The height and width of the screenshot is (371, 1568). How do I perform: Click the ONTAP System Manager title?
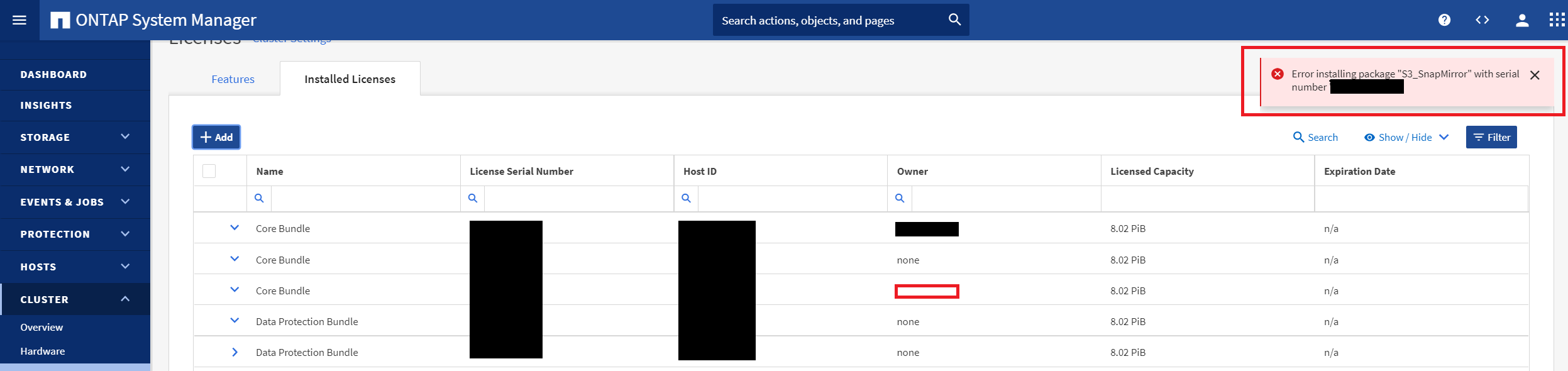(x=166, y=20)
